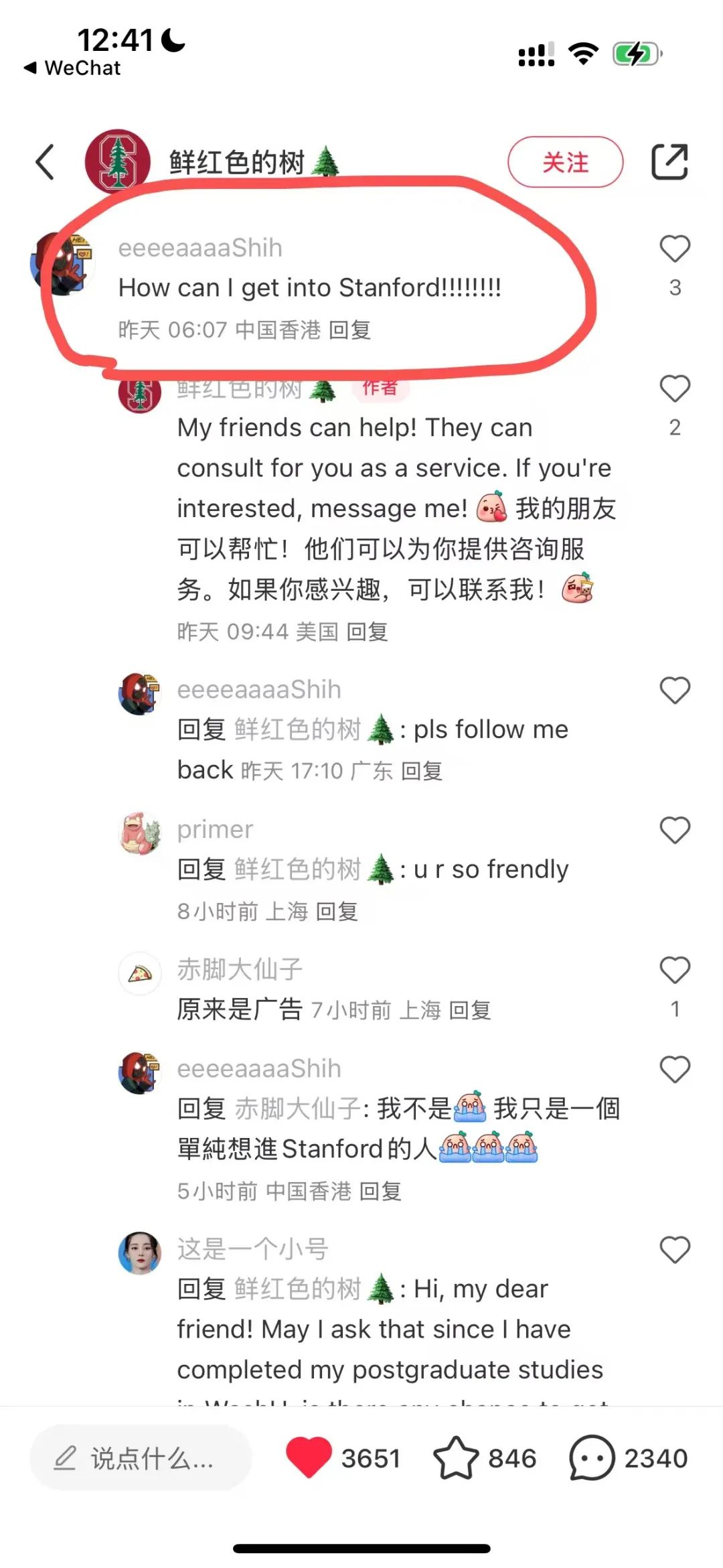Like the 这是一个小号 comment
Screen dimensions: 723x1568
675,1250
